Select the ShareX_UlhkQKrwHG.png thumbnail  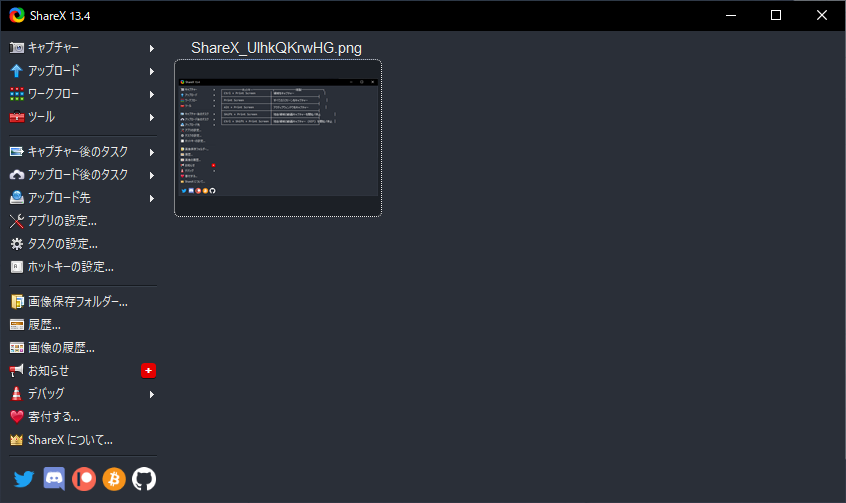278,138
